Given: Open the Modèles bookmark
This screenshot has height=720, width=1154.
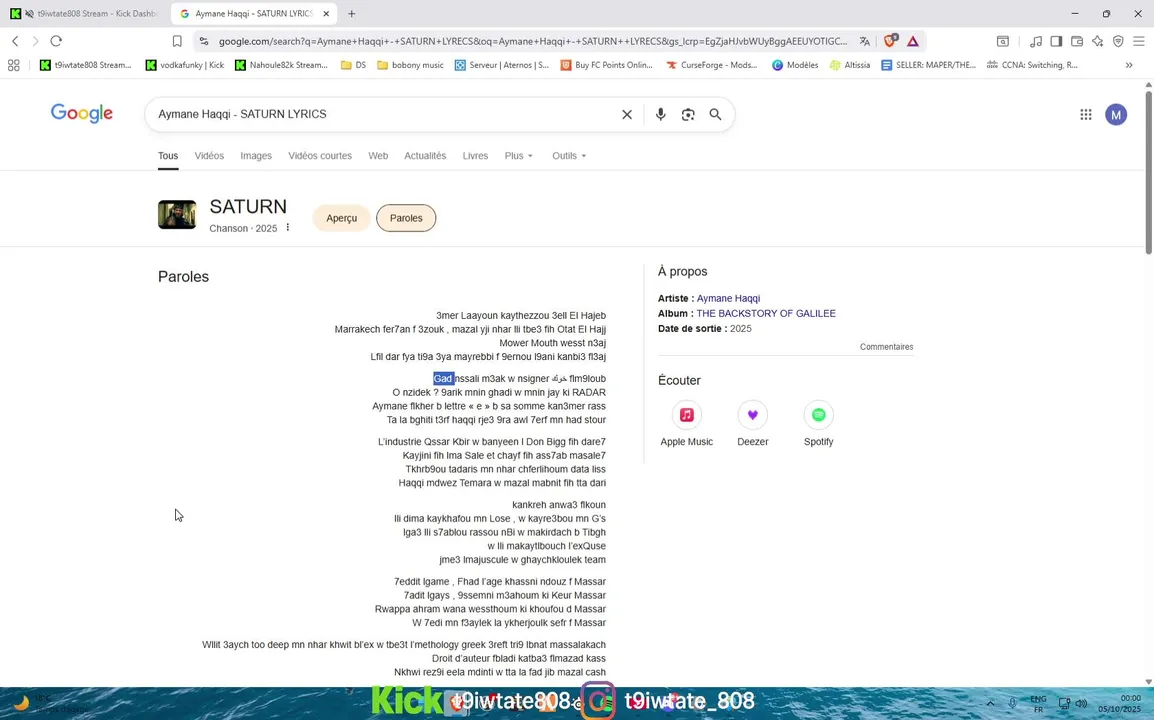Looking at the screenshot, I should [x=795, y=65].
